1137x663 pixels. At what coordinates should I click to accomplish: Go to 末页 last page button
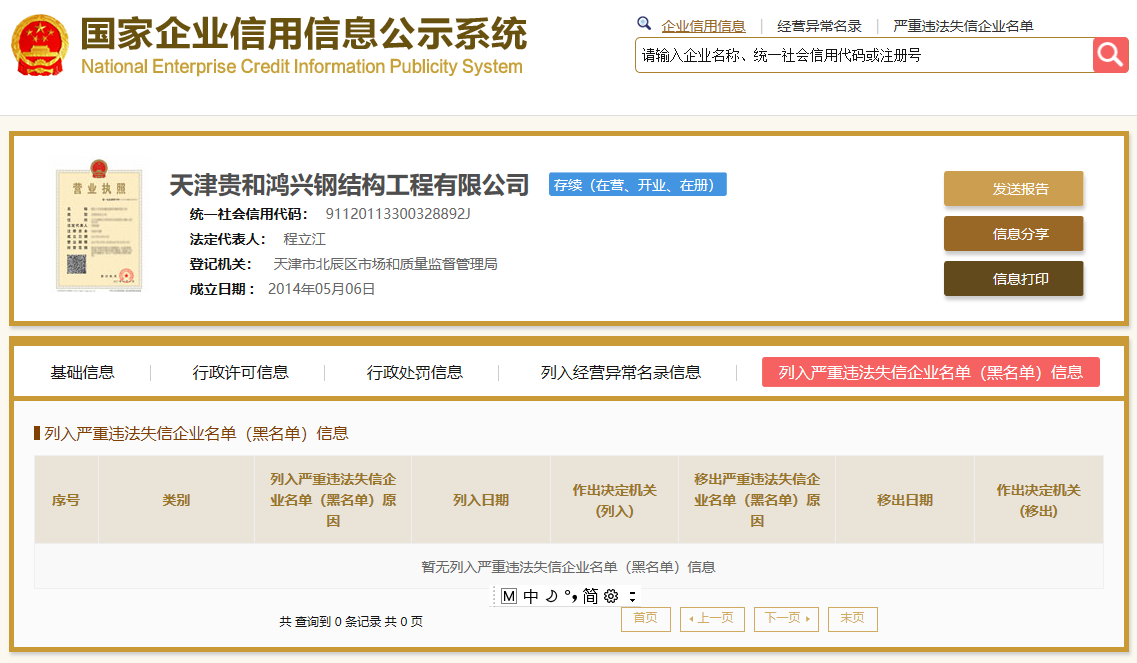[853, 619]
